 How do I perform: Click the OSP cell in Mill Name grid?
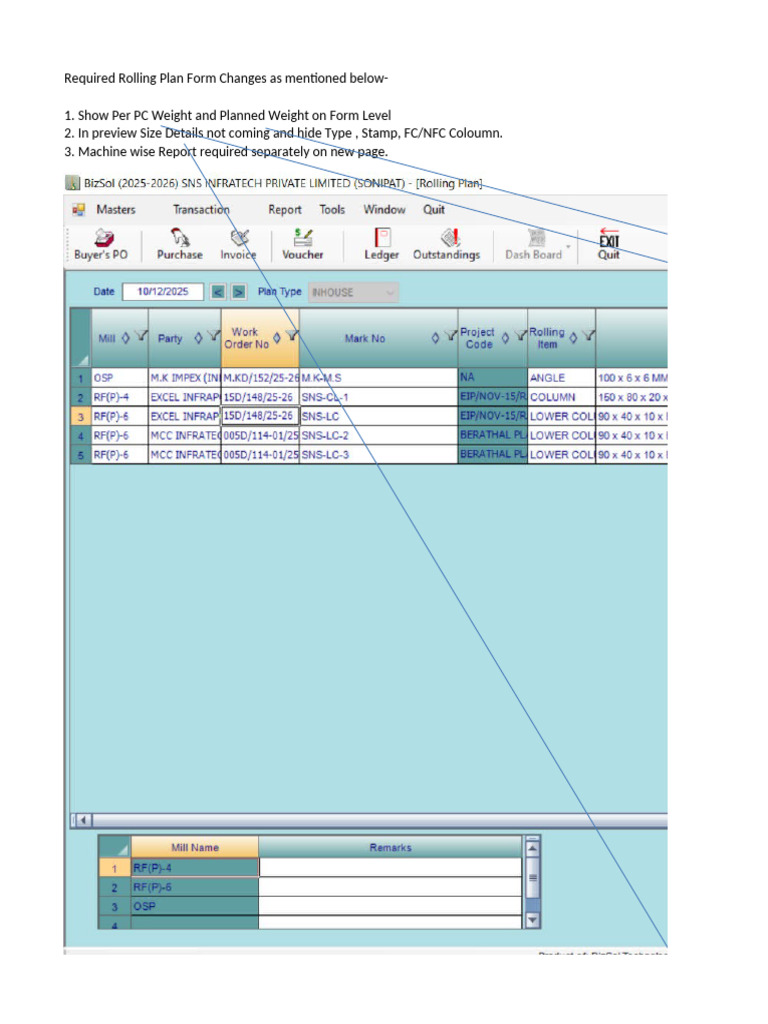(x=195, y=906)
